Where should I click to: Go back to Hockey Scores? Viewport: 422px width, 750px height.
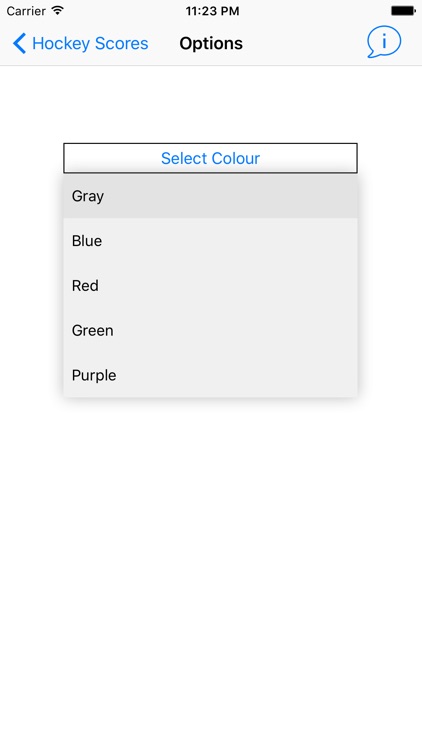tap(80, 43)
